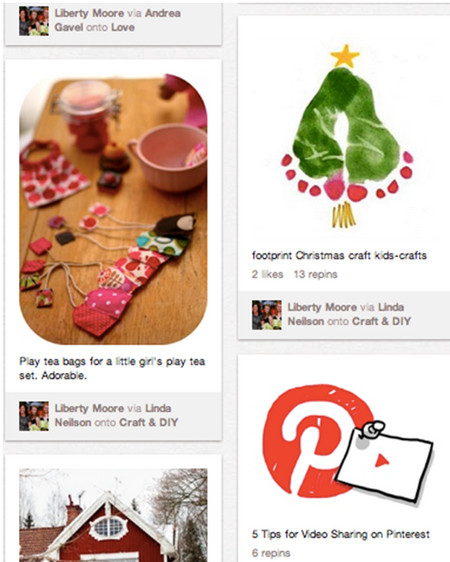Go to the Love board
Viewport: 450px width, 562px height.
coord(123,27)
